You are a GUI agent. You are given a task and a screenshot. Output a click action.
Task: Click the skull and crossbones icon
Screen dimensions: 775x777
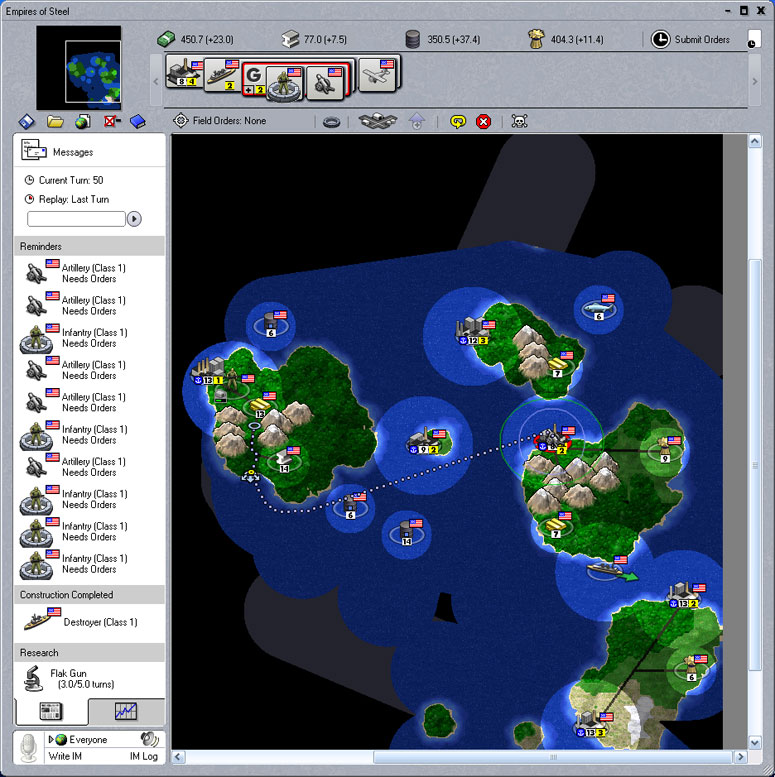pyautogui.click(x=519, y=121)
